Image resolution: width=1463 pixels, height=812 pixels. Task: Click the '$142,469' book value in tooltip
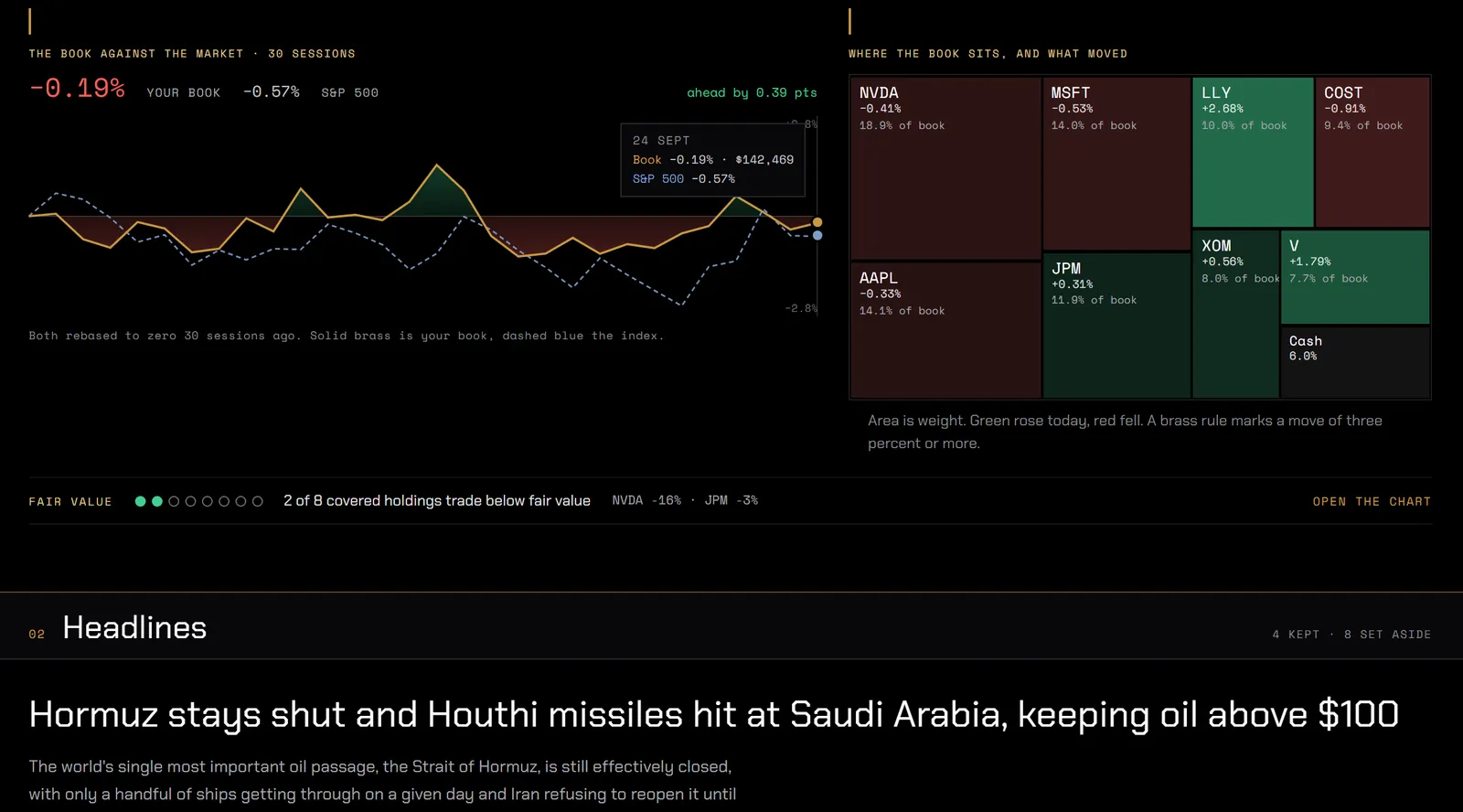click(x=764, y=160)
